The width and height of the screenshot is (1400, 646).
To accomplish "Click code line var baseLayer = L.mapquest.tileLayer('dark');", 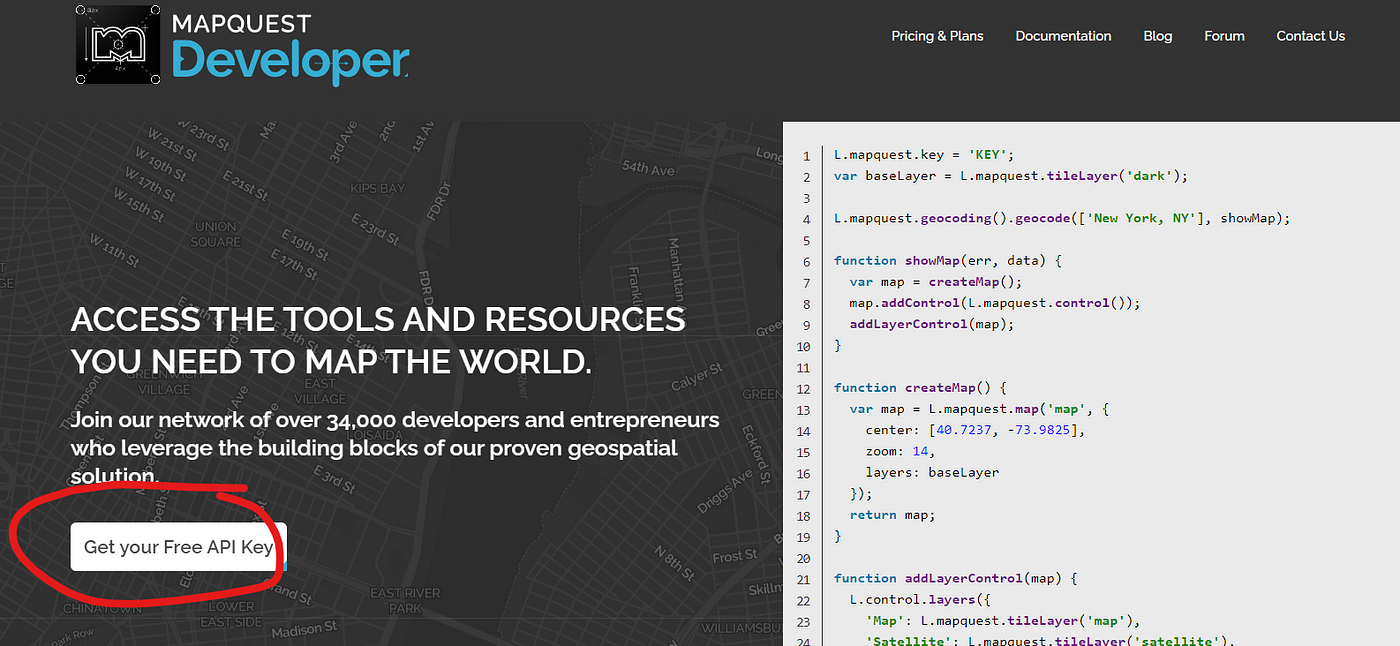I will pyautogui.click(x=1010, y=176).
